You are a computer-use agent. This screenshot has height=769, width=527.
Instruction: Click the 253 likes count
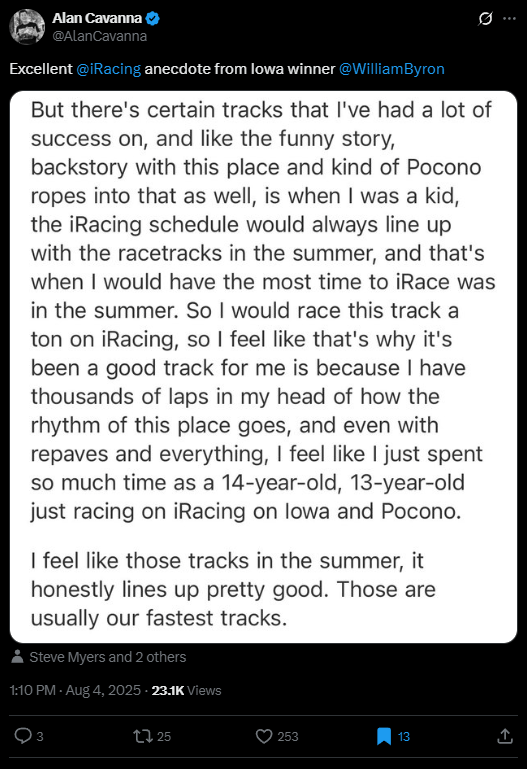(x=288, y=736)
